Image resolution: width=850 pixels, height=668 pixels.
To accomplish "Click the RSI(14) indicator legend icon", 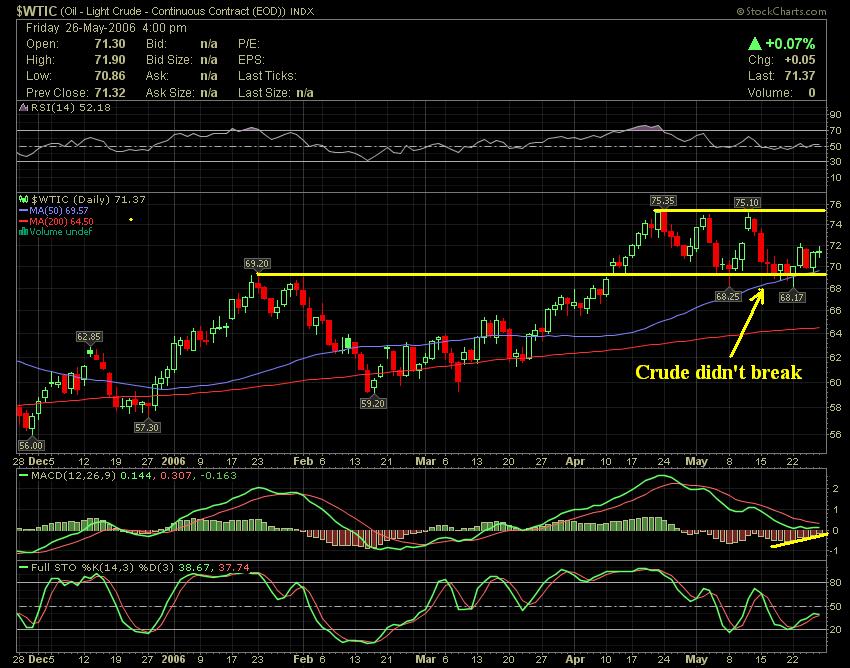I will (23, 107).
